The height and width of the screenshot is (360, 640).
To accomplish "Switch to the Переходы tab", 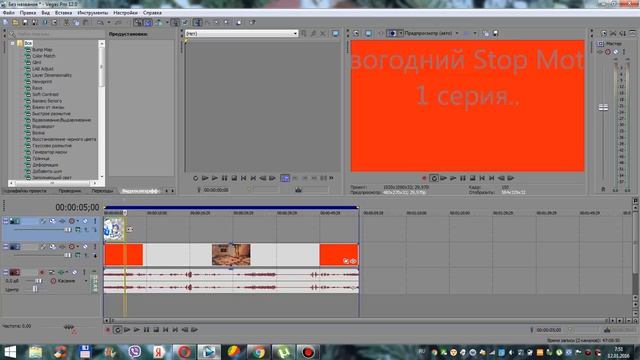I will [102, 191].
